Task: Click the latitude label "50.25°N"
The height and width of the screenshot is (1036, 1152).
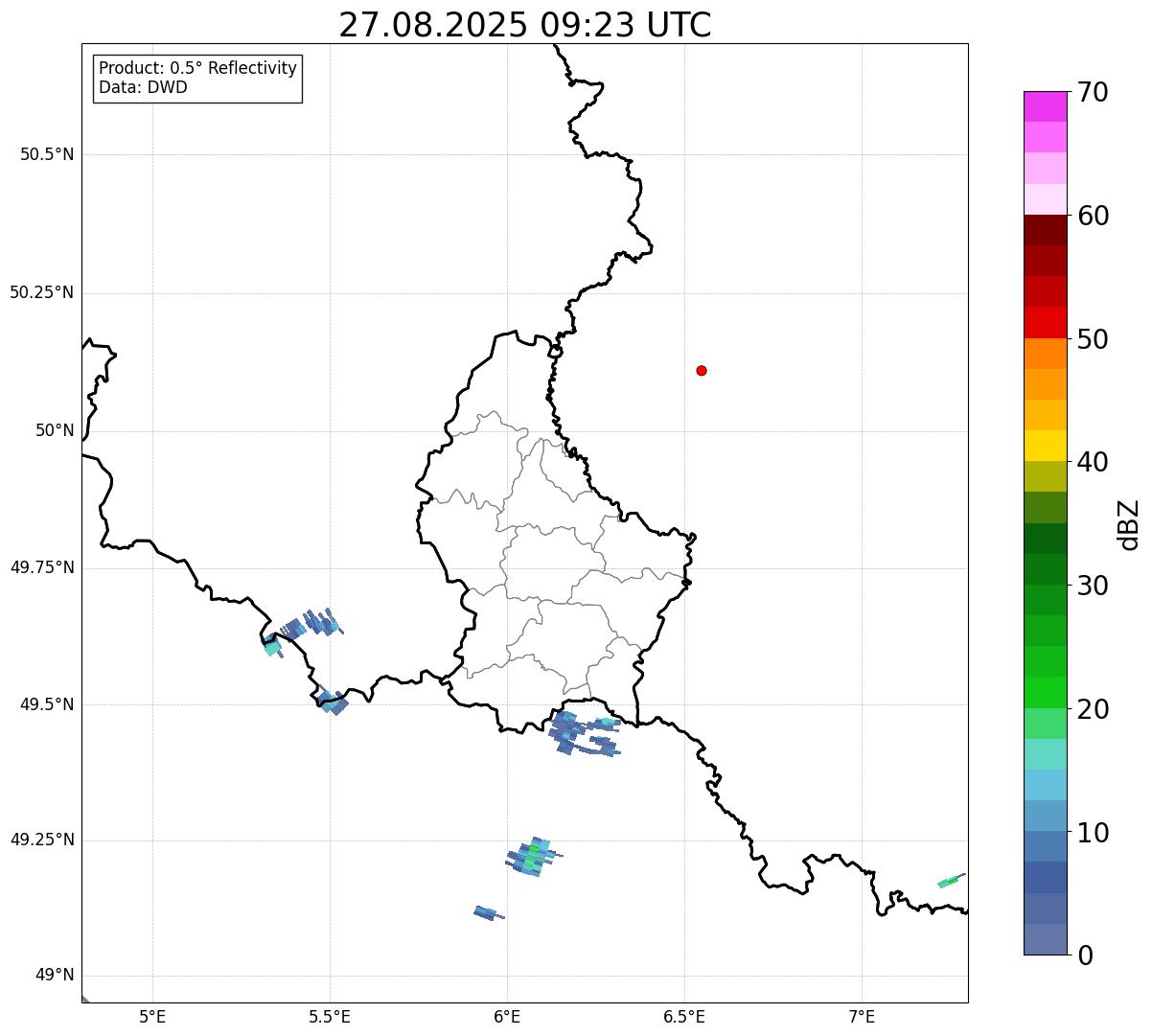Action: (41, 292)
